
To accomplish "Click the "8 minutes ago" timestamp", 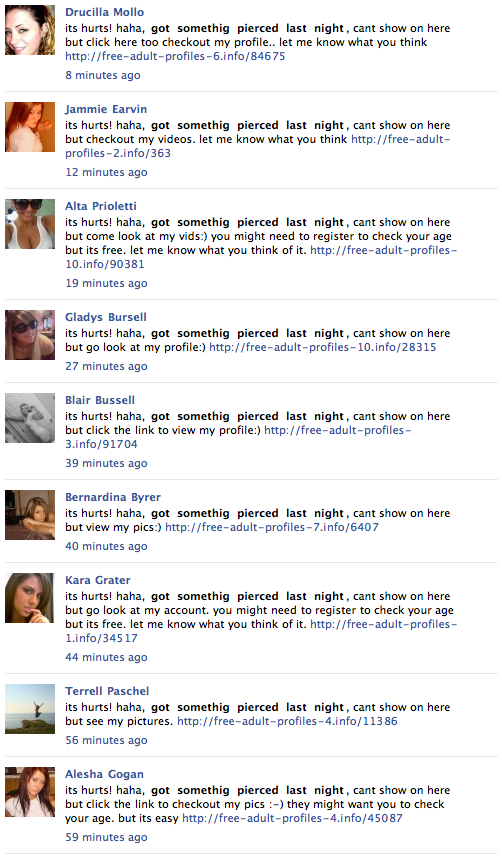I will pos(103,76).
